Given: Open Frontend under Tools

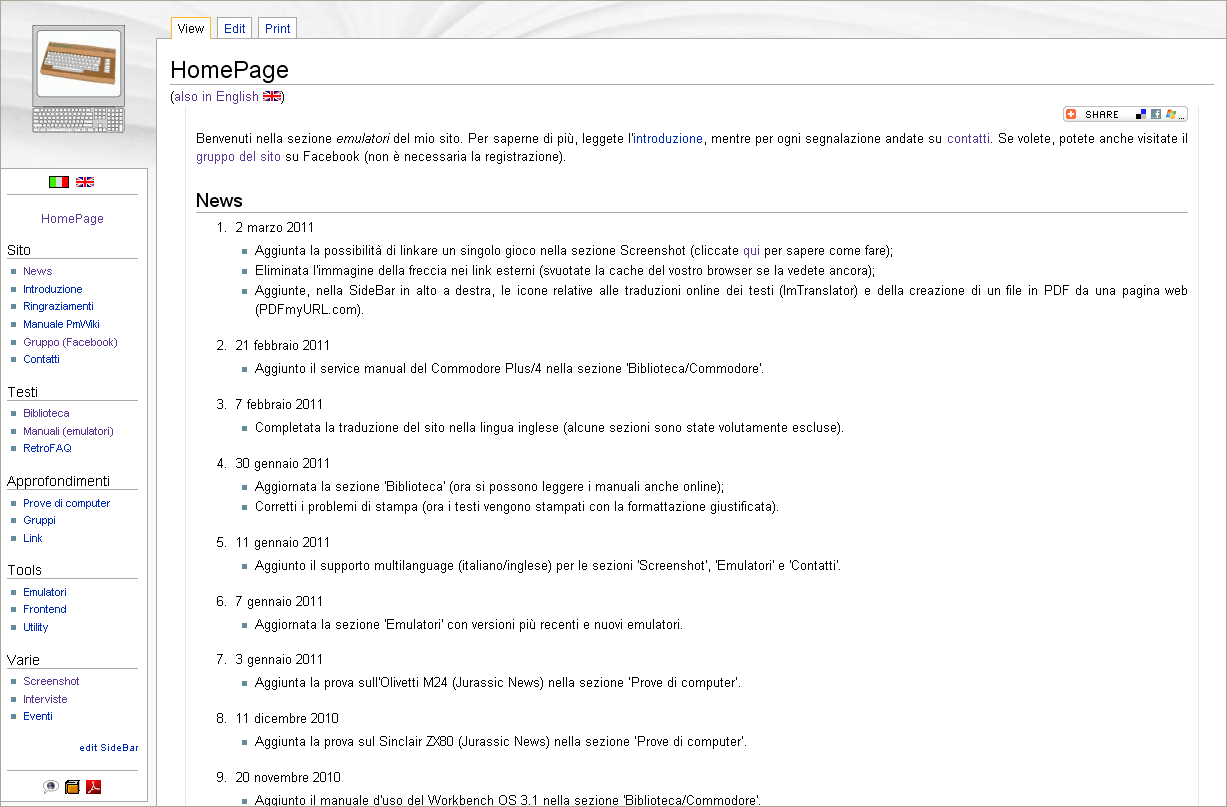Looking at the screenshot, I should [x=45, y=609].
